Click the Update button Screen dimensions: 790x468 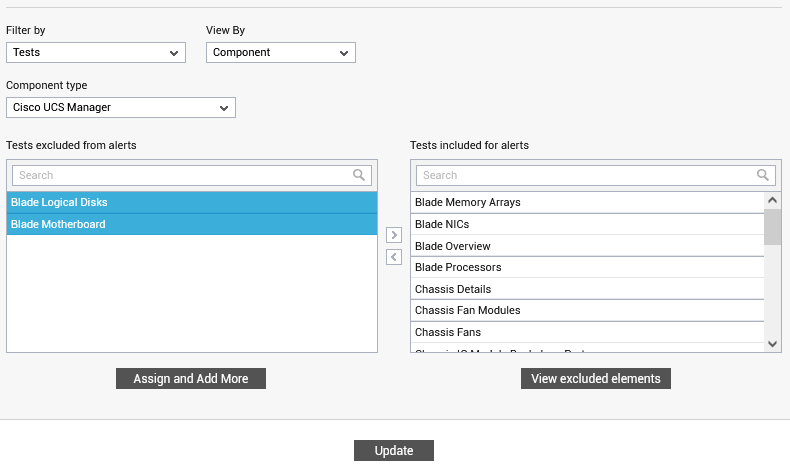coord(394,450)
